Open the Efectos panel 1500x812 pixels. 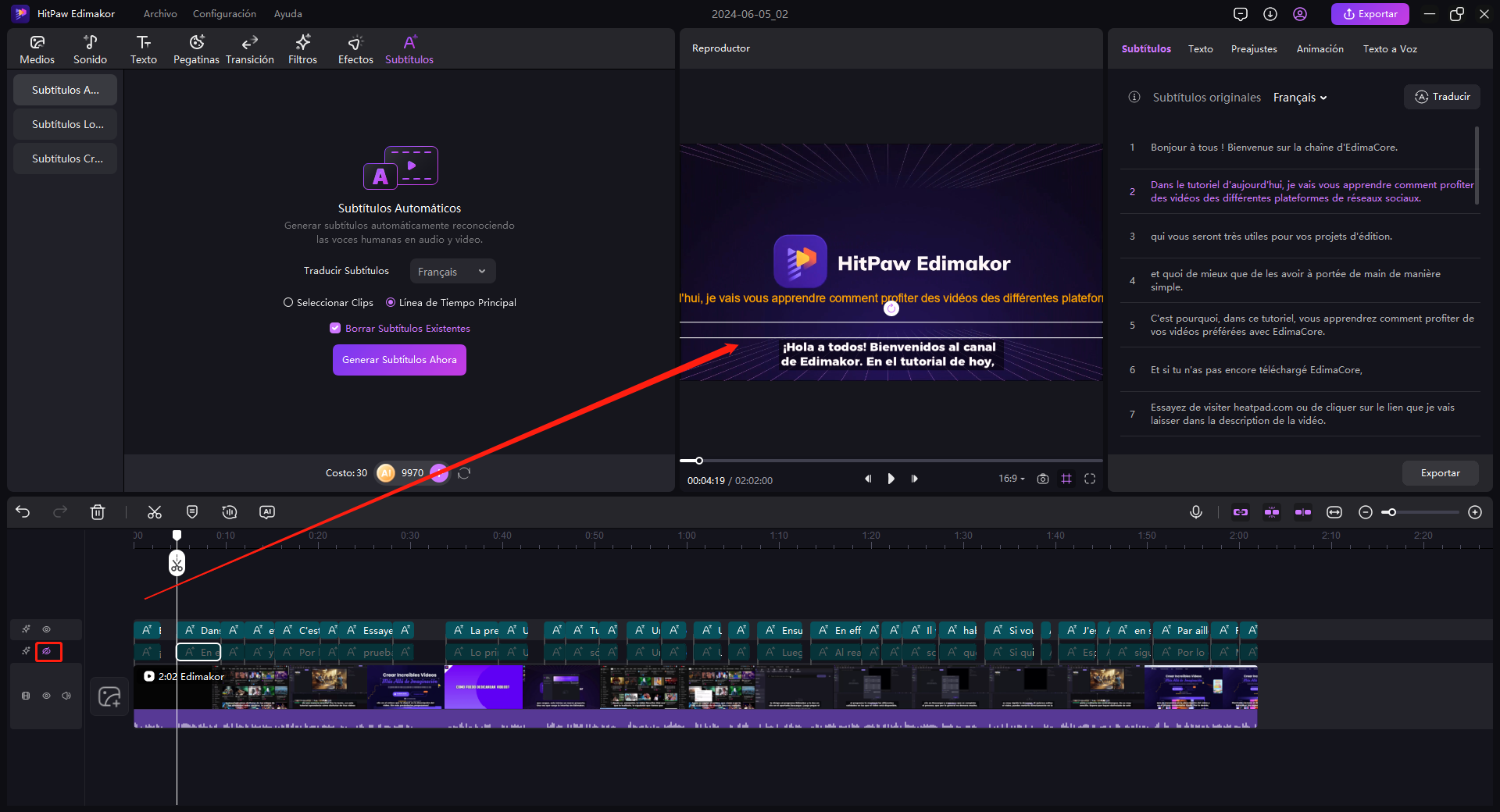[x=355, y=49]
